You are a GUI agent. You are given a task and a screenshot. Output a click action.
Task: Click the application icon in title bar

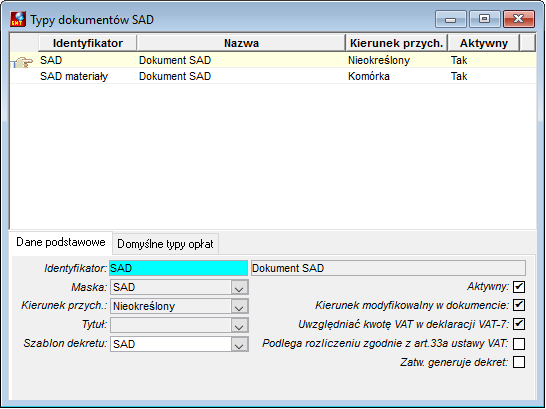[x=18, y=19]
